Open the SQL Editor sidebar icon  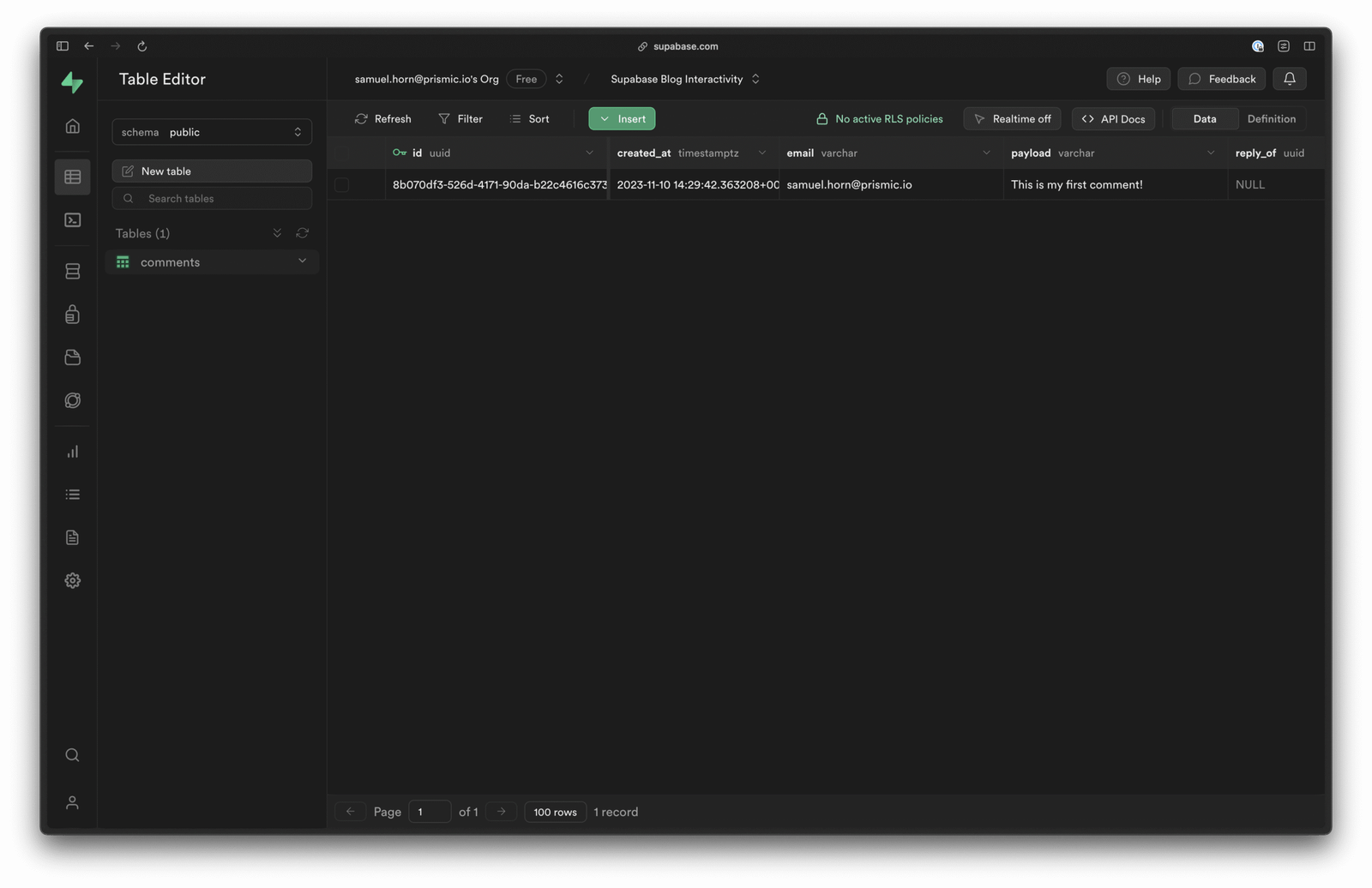pos(72,220)
